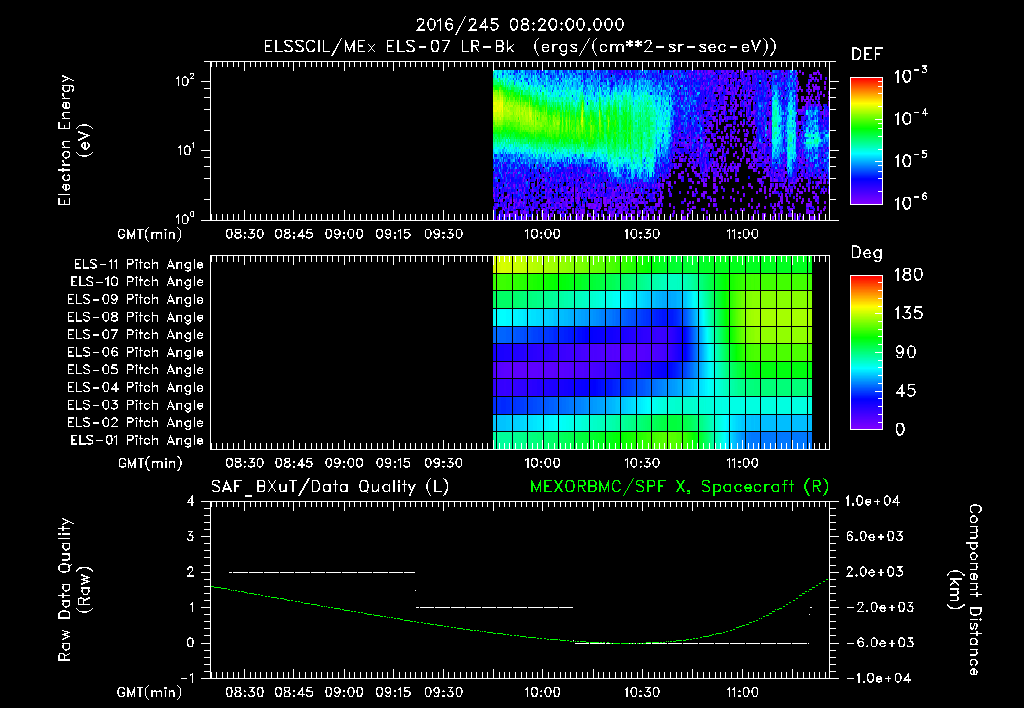This screenshot has height=708, width=1024.
Task: Select the ELS-06 Pitch Angle row label
Action: point(136,353)
